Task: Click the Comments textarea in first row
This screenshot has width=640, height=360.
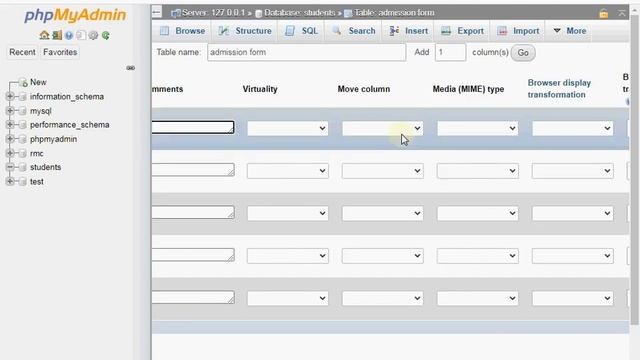Action: (193, 127)
